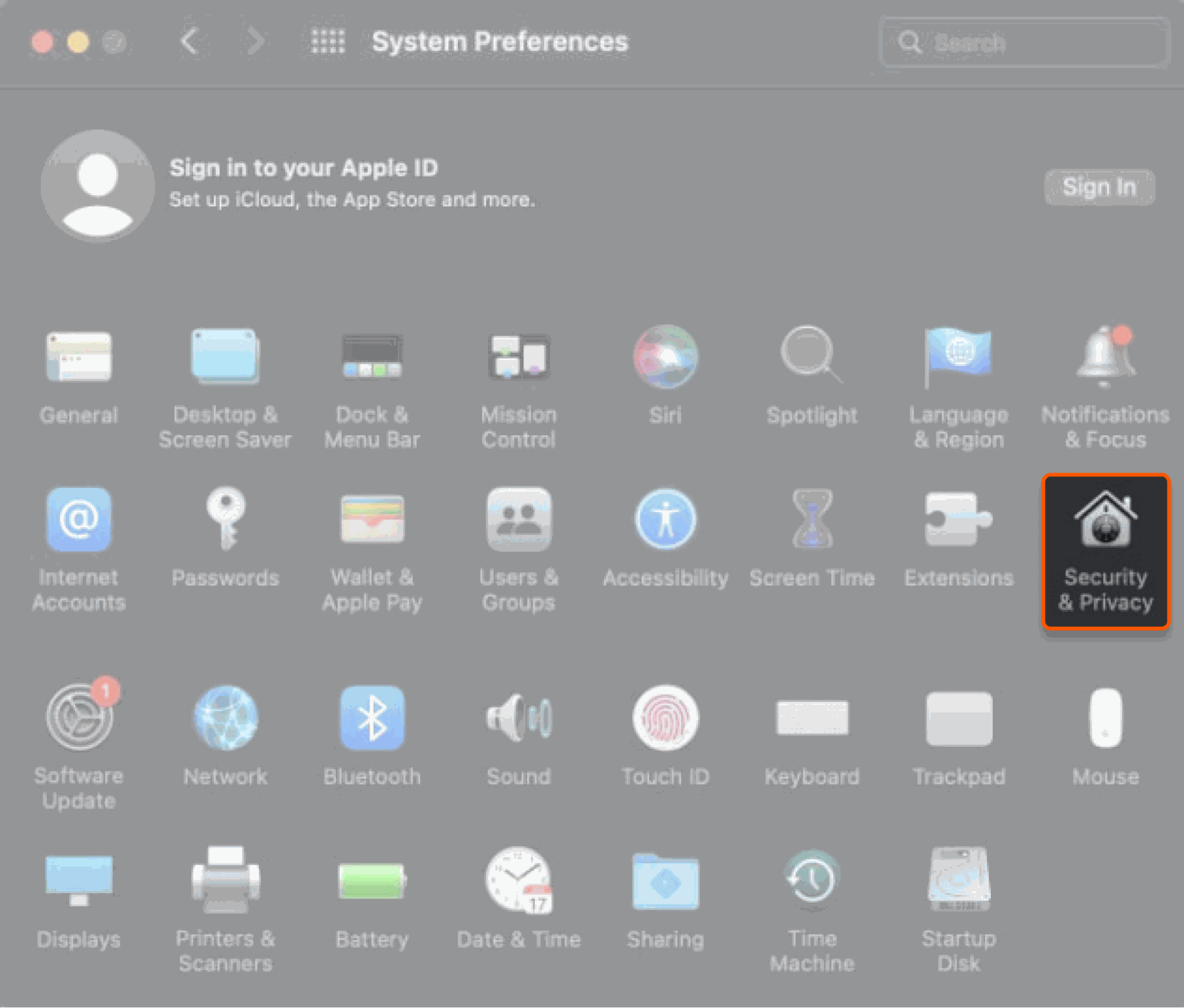This screenshot has width=1184, height=1008.
Task: Open Date & Time settings
Action: tap(519, 899)
